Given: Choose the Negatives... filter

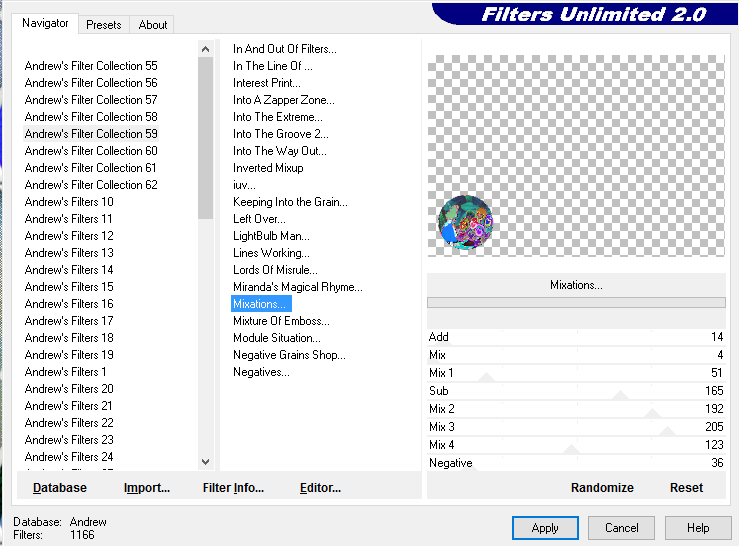Looking at the screenshot, I should [261, 372].
